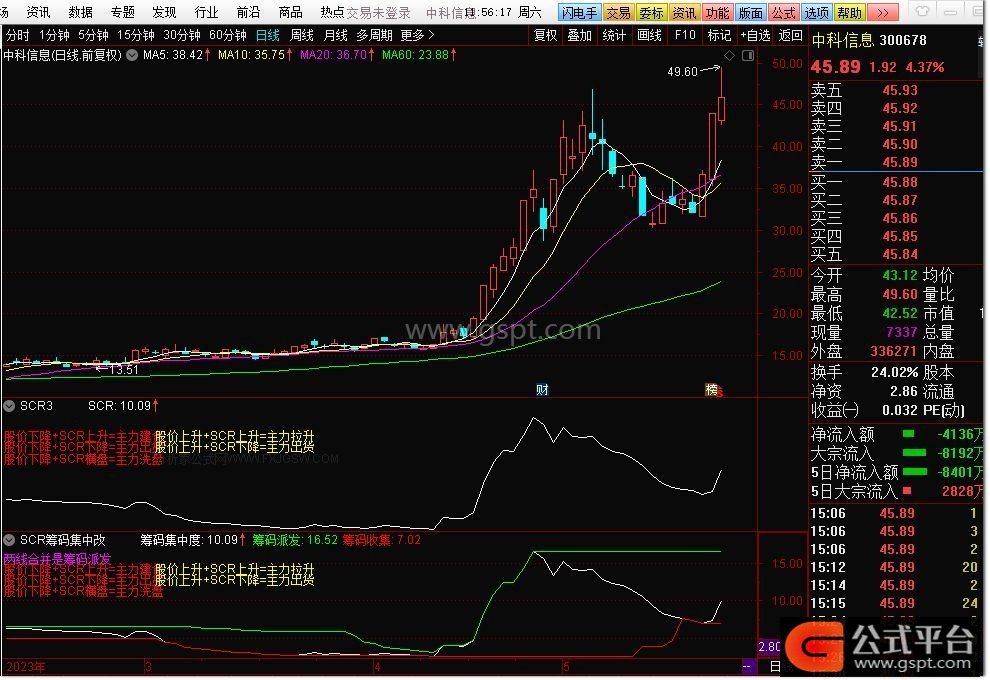Open the 商品 menu

click(x=290, y=12)
